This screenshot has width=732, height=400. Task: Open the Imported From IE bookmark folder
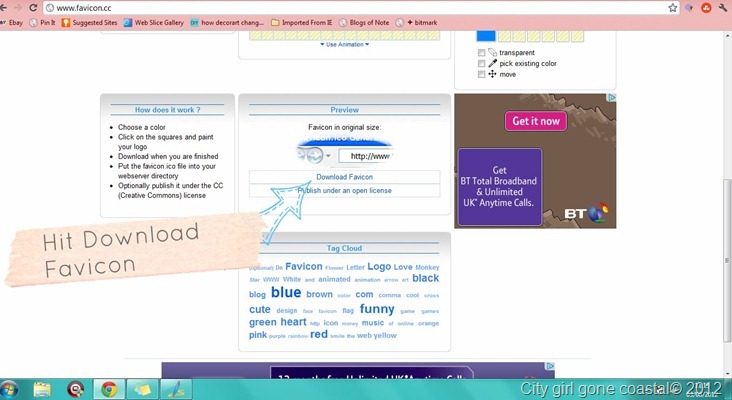point(302,22)
